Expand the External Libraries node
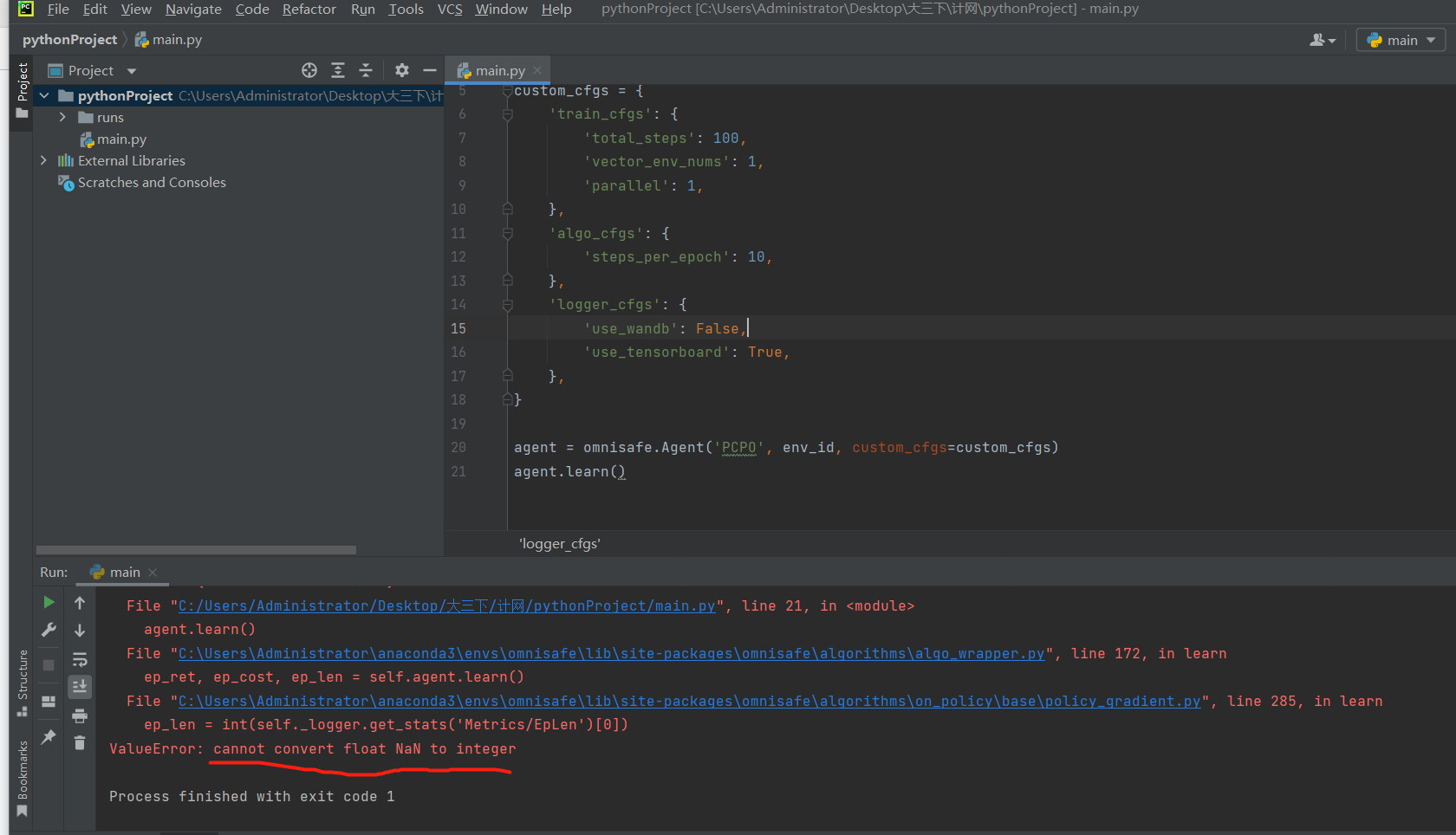This screenshot has width=1456, height=835. pyautogui.click(x=43, y=160)
